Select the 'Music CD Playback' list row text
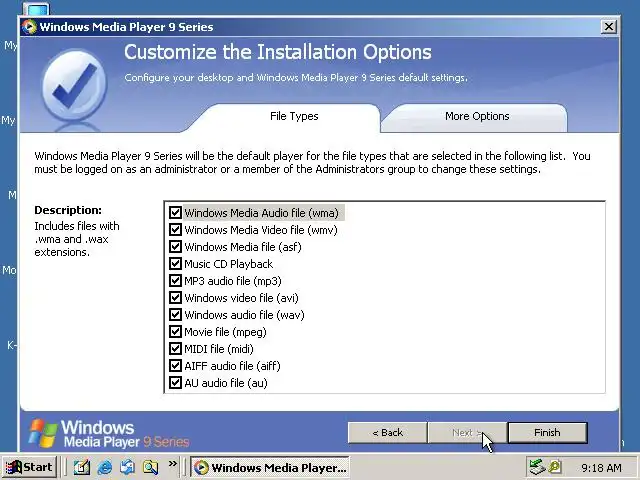Screen dimensions: 640x480 click(x=228, y=264)
